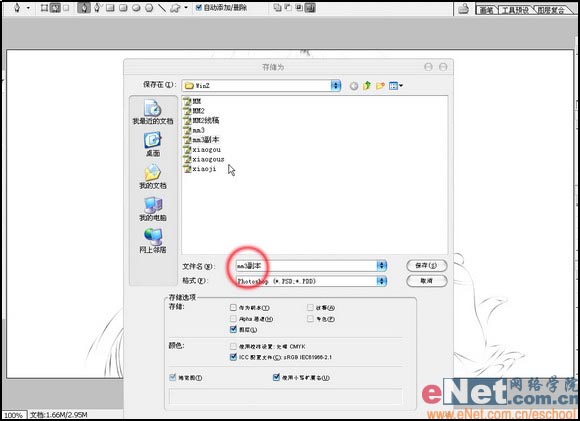
Task: Create a new folder with toolbar icon
Action: [380, 86]
